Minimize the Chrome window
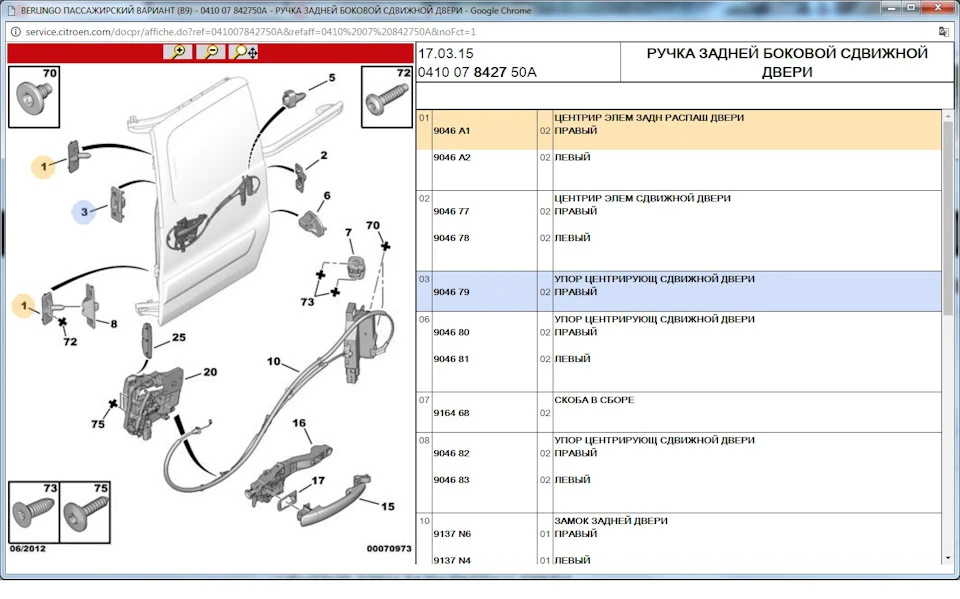 (x=892, y=8)
